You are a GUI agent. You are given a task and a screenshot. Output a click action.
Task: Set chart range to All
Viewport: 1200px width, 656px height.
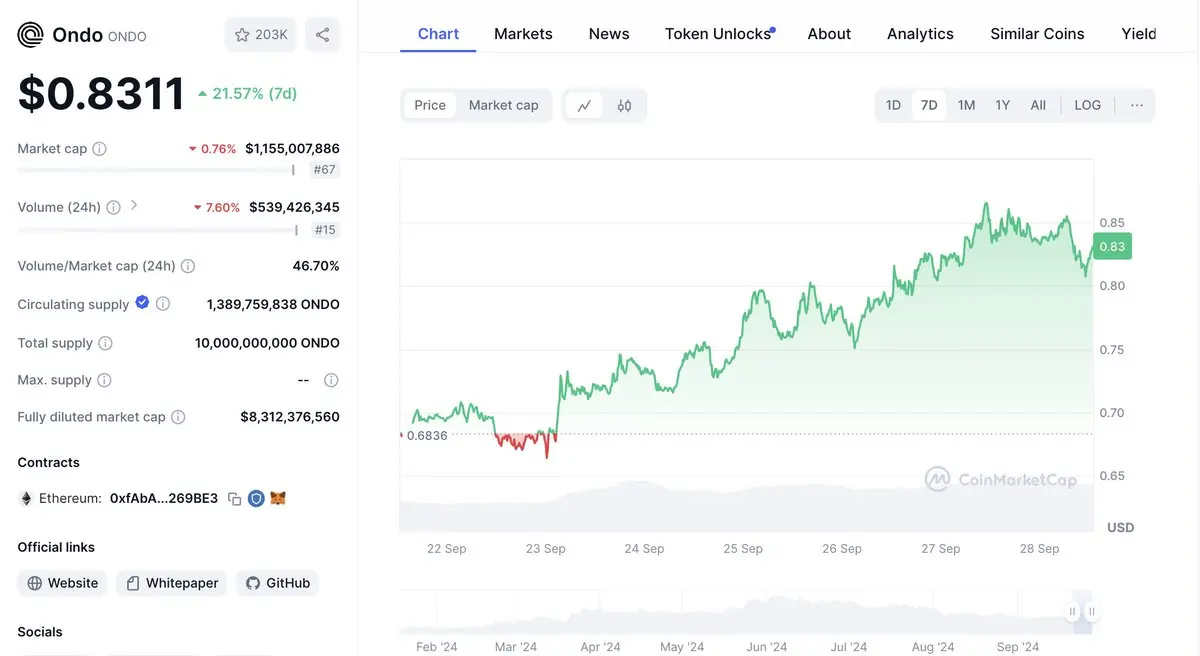[1038, 105]
